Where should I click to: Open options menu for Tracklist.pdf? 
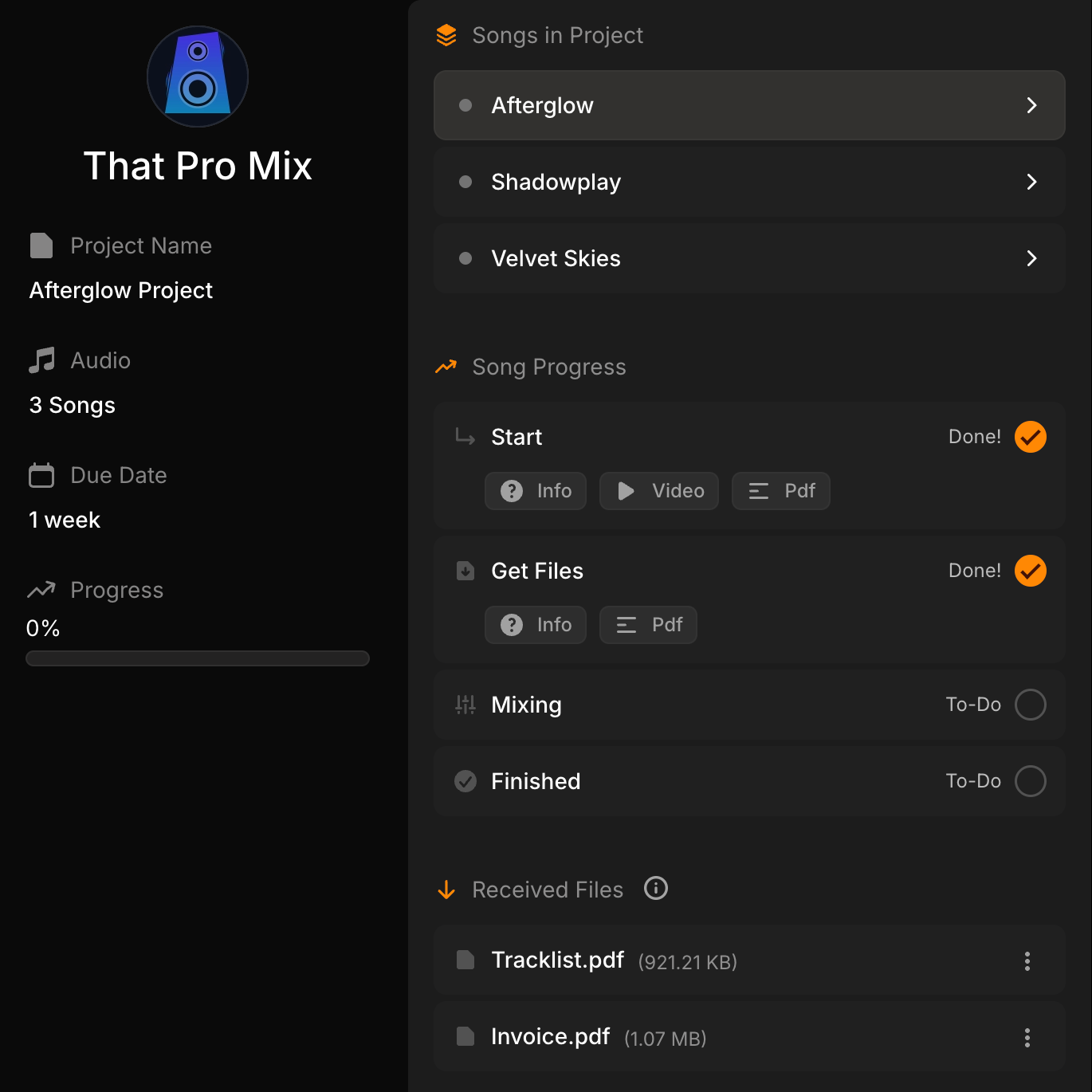tap(1027, 961)
